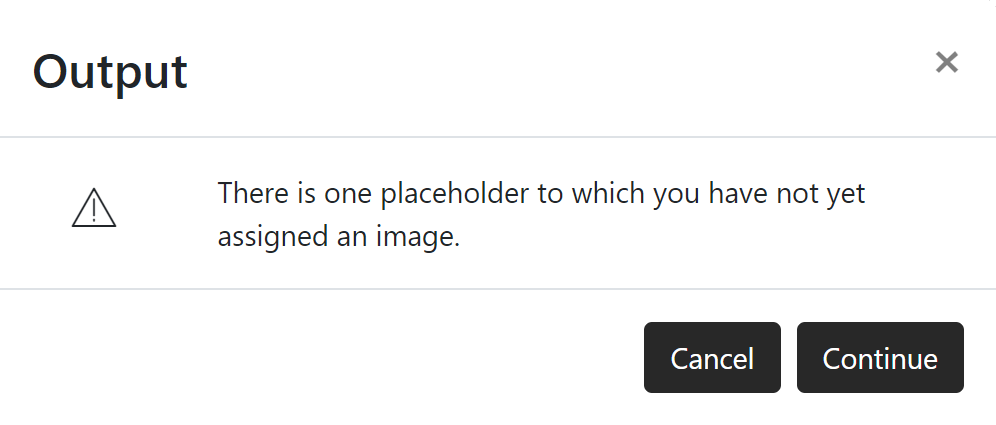The height and width of the screenshot is (425, 996).
Task: Click the placeholder warning message text
Action: pyautogui.click(x=540, y=215)
